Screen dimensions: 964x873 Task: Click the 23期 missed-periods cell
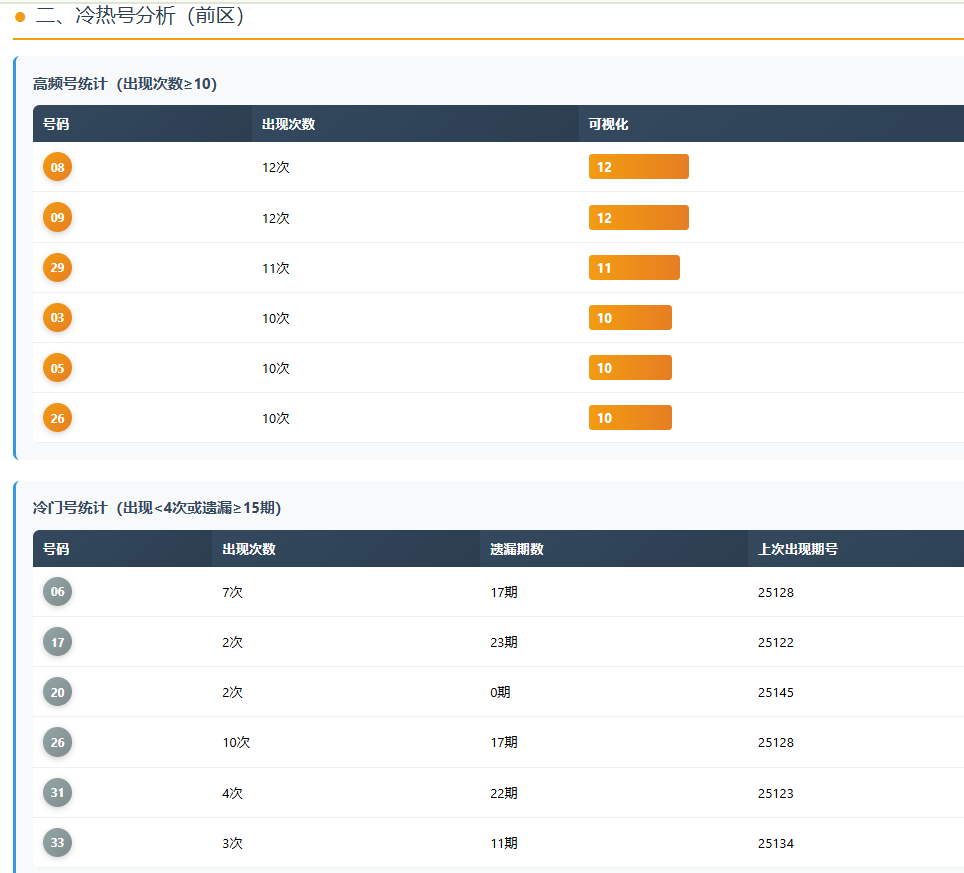click(503, 642)
